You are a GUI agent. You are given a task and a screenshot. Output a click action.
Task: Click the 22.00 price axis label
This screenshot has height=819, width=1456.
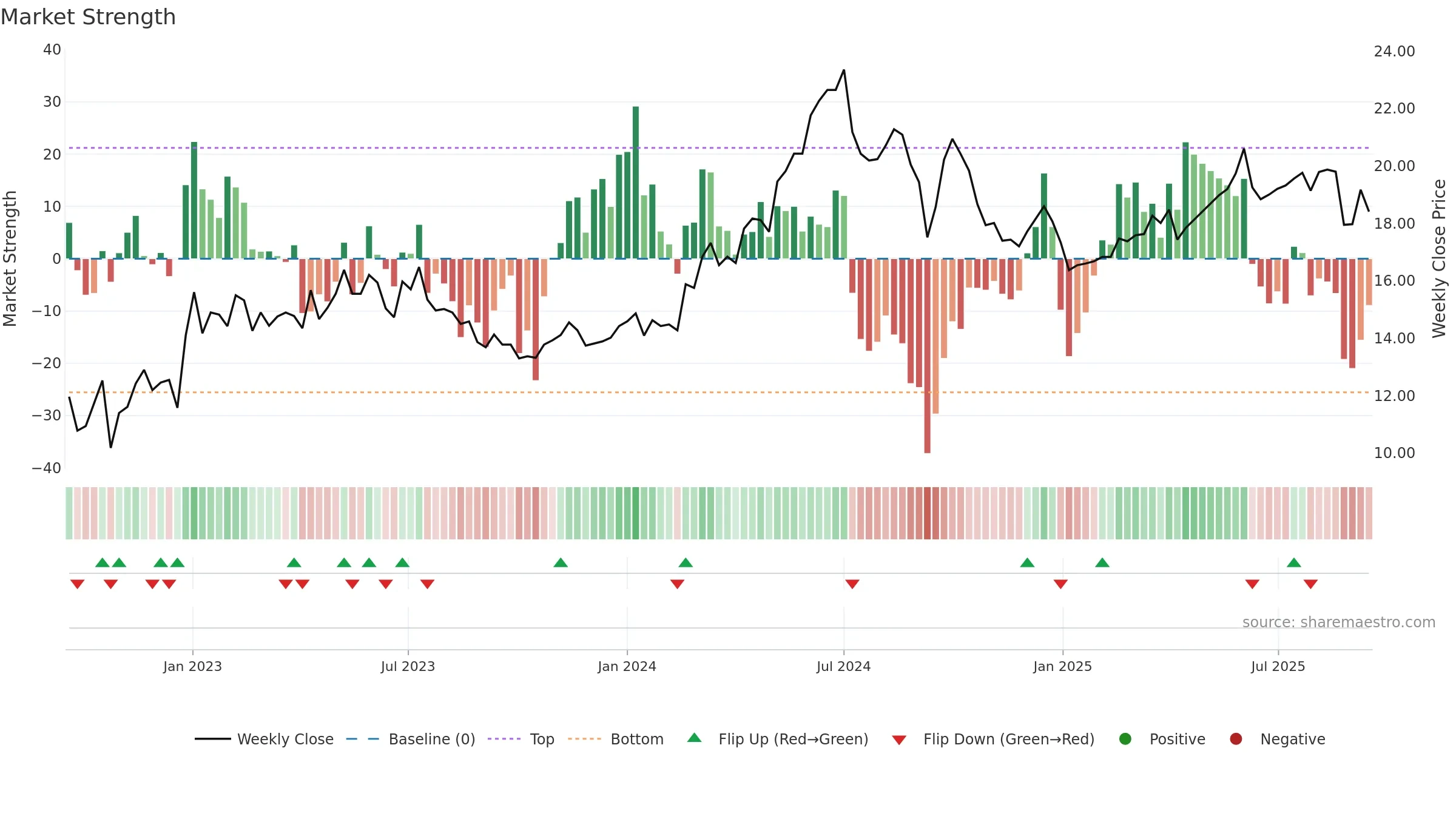tap(1394, 109)
